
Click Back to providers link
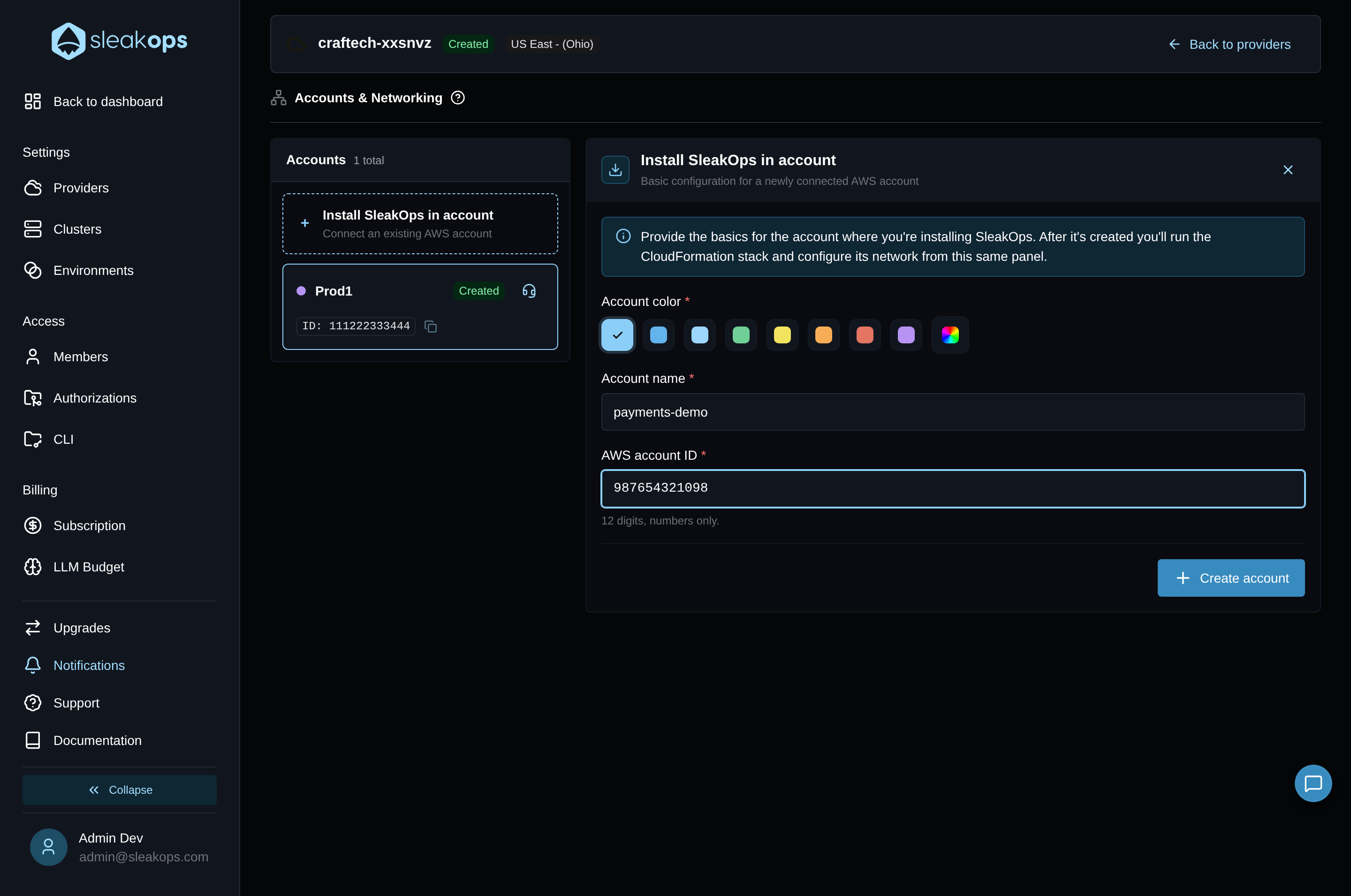pos(1230,45)
